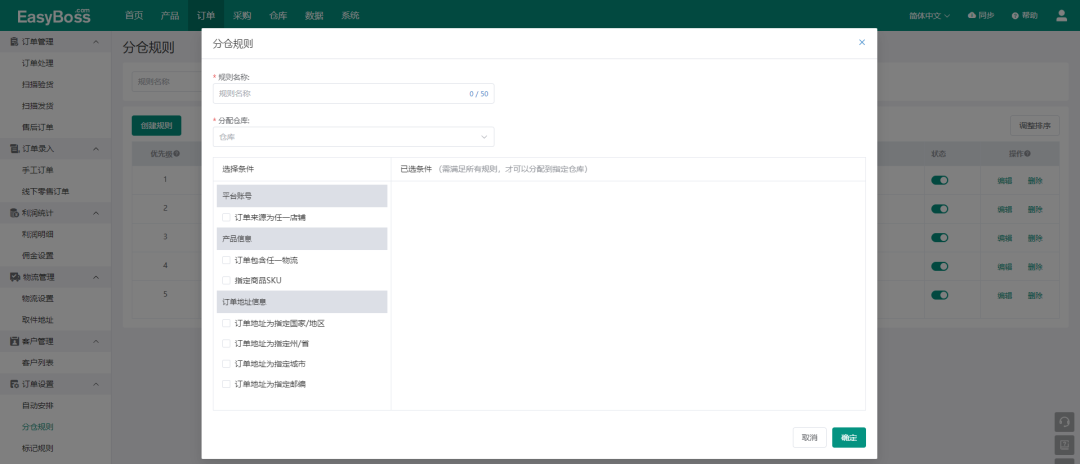This screenshot has width=1080, height=464.
Task: Open the 分配仓库 warehouse dropdown
Action: coord(353,136)
